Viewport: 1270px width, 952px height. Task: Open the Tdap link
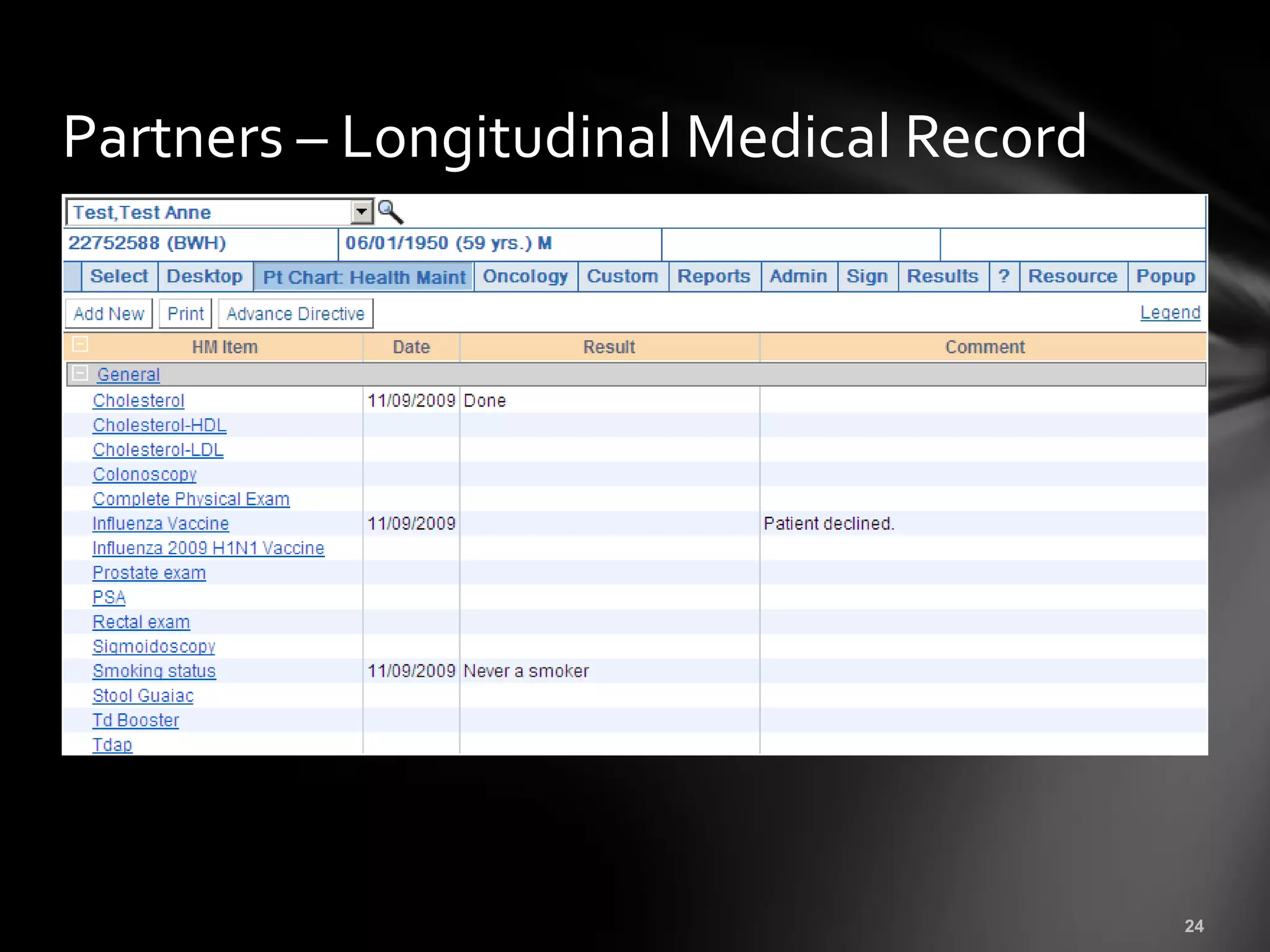pyautogui.click(x=112, y=745)
